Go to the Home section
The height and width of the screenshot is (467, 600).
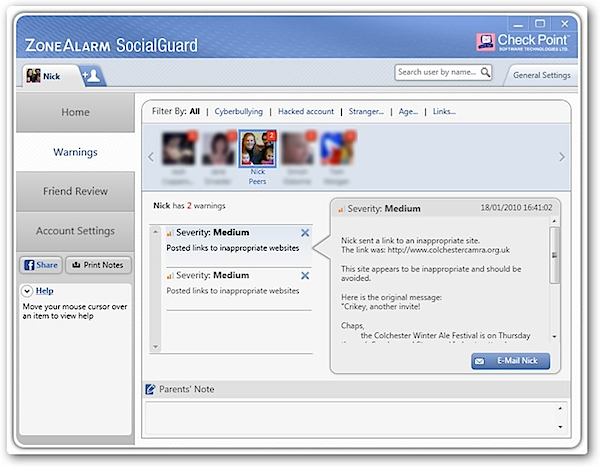(x=75, y=112)
